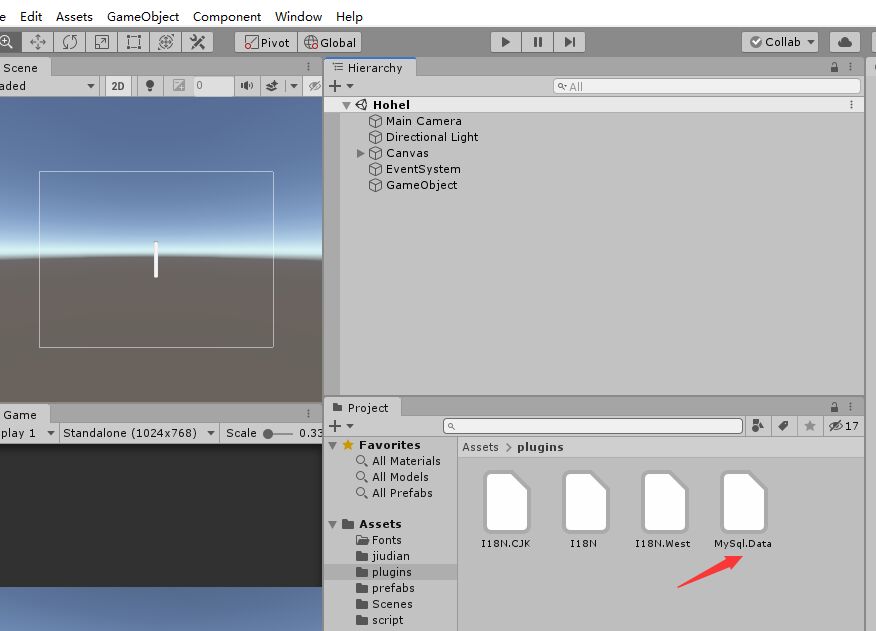Viewport: 876px width, 631px height.
Task: Switch to the Game tab
Action: pos(20,414)
